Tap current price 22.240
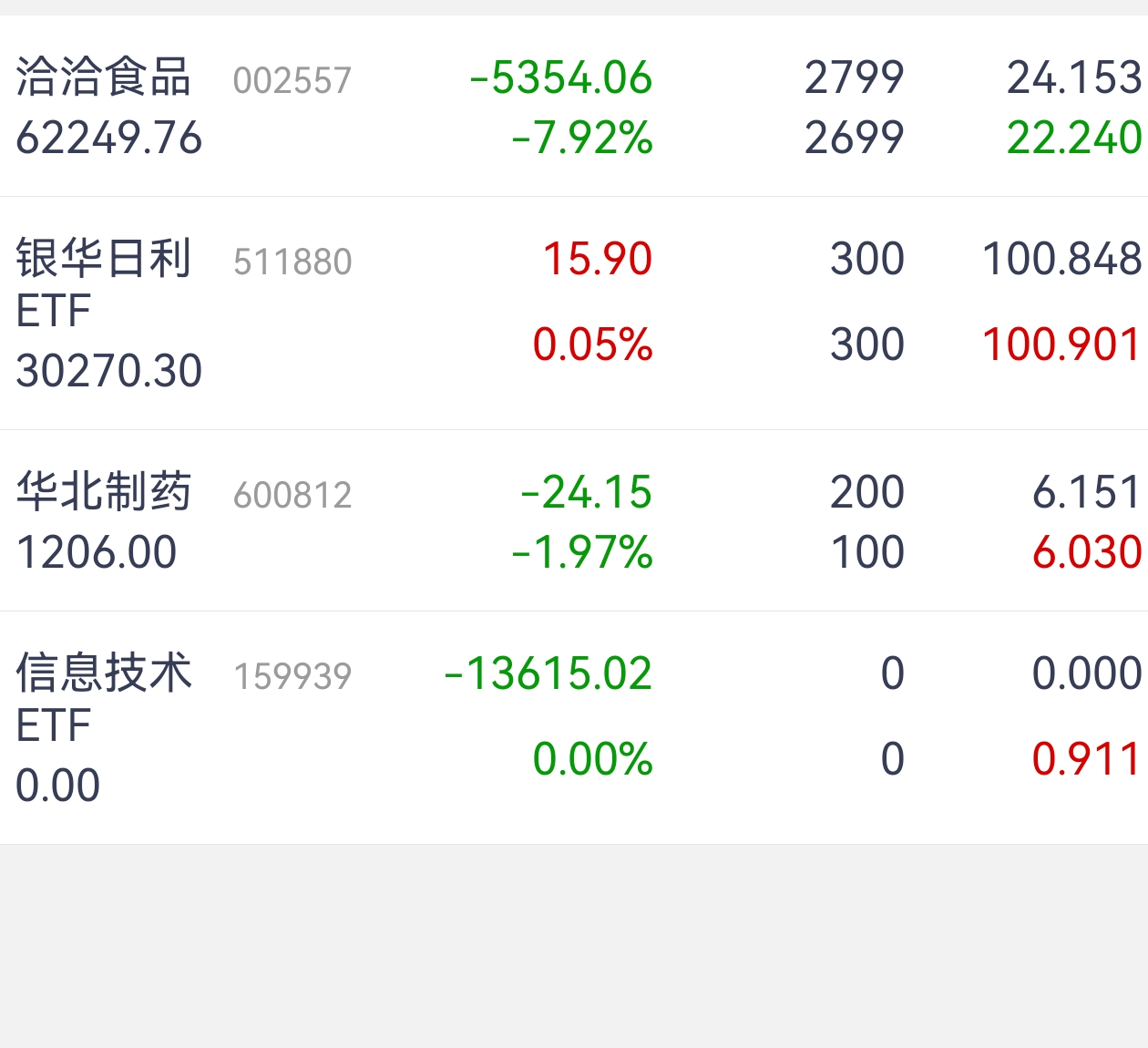 point(1073,139)
